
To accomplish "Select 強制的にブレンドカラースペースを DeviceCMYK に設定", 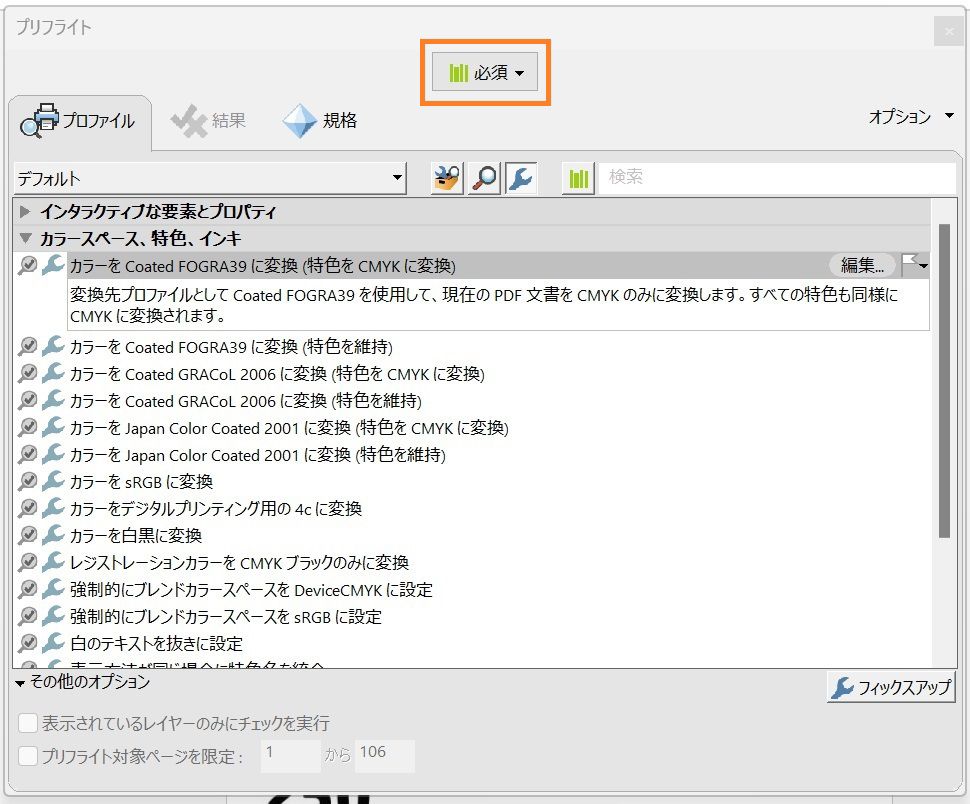I will pyautogui.click(x=251, y=590).
